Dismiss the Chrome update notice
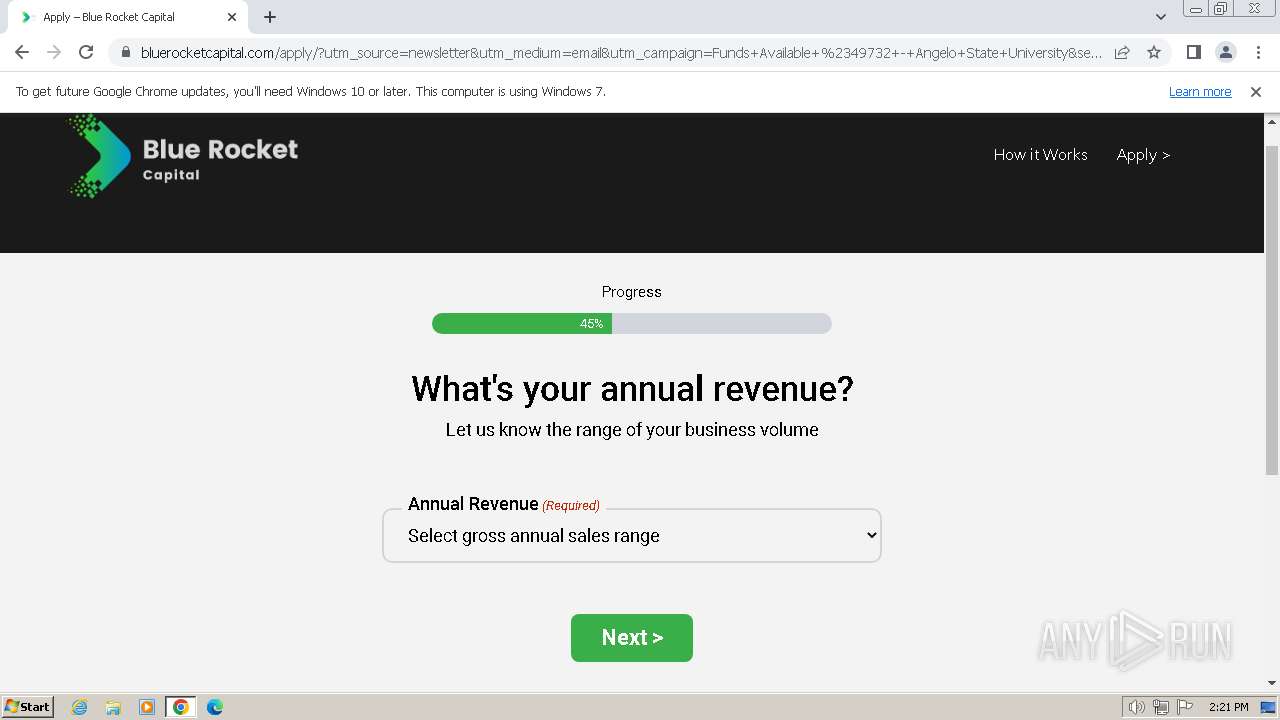 [1256, 92]
